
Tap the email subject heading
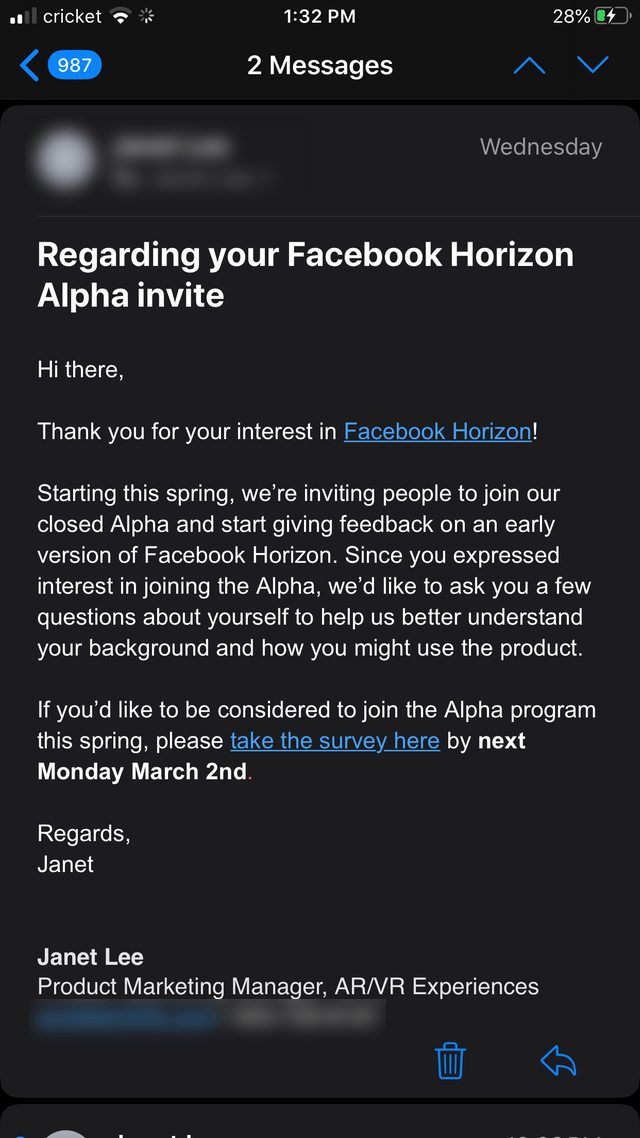pyautogui.click(x=305, y=275)
